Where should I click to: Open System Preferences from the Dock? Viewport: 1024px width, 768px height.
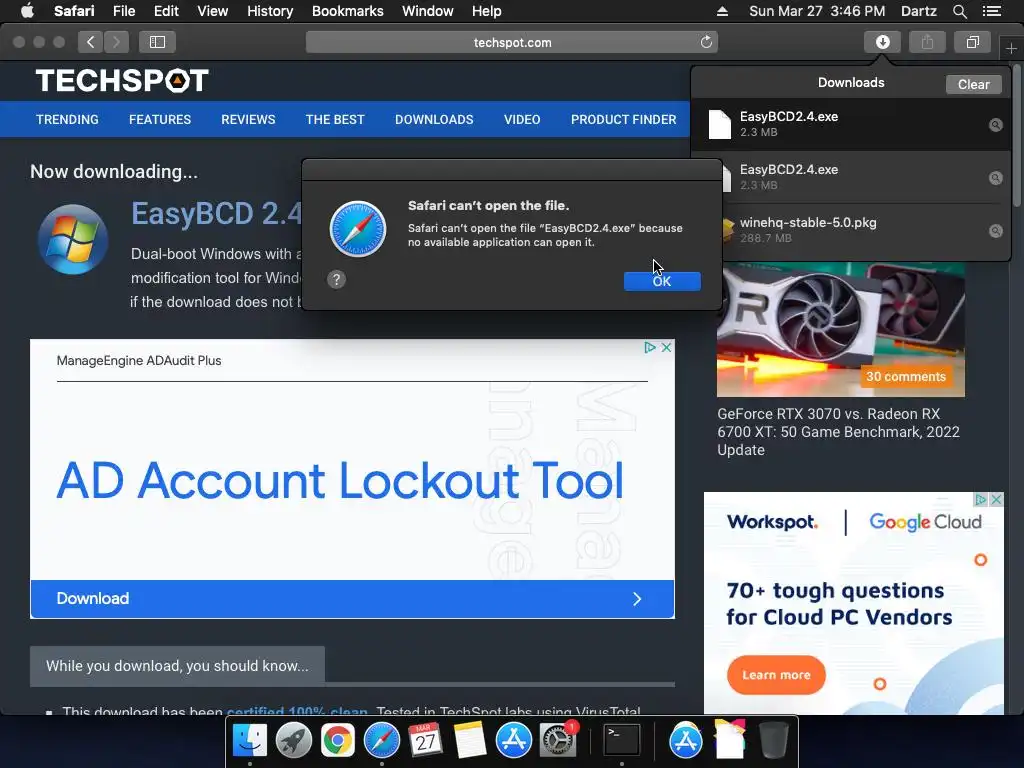click(558, 741)
